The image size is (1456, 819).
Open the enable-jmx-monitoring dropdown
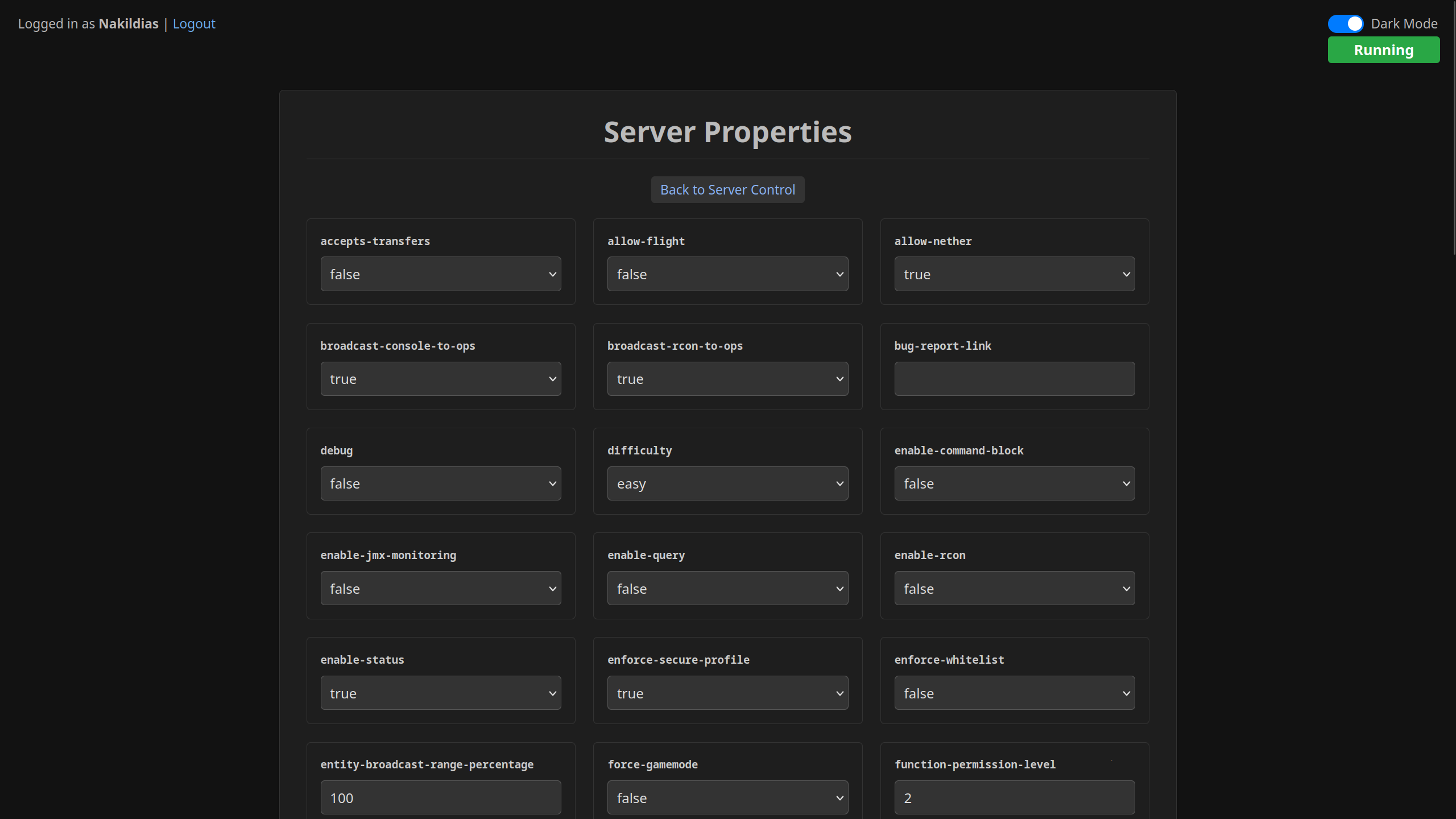[441, 589]
